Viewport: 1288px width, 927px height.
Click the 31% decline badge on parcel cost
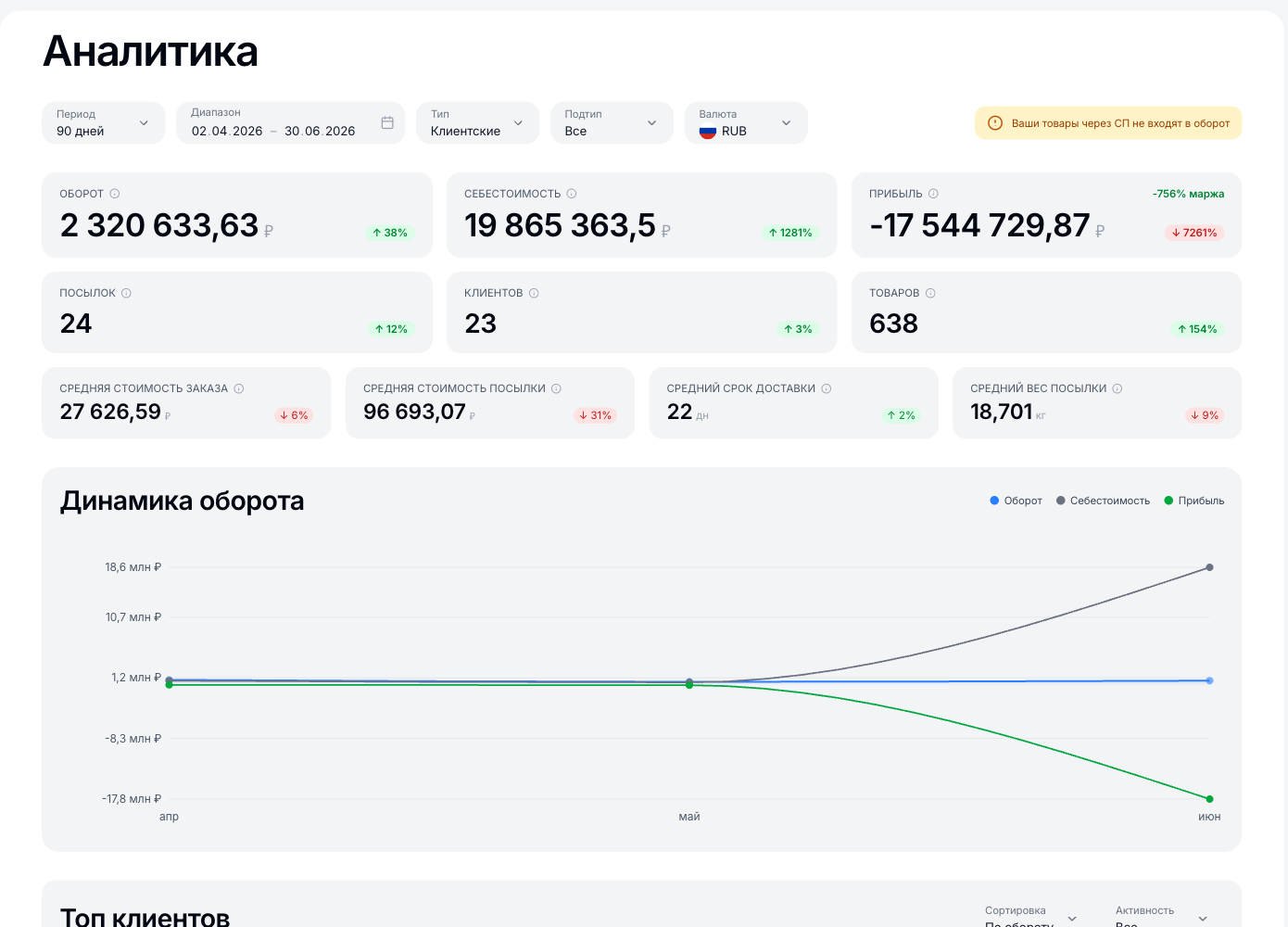[595, 415]
